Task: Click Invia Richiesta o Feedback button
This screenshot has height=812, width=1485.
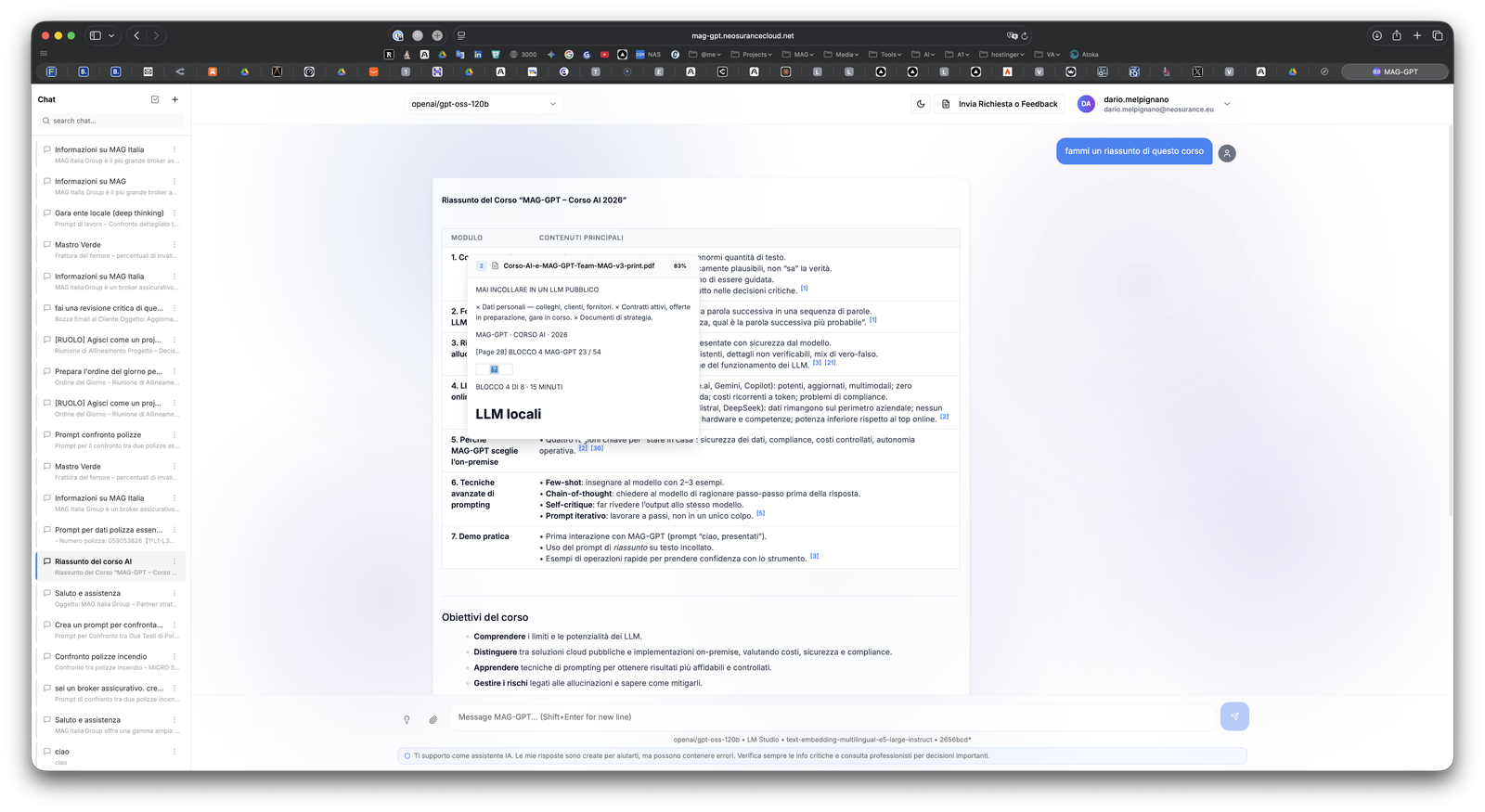Action: (x=1001, y=104)
